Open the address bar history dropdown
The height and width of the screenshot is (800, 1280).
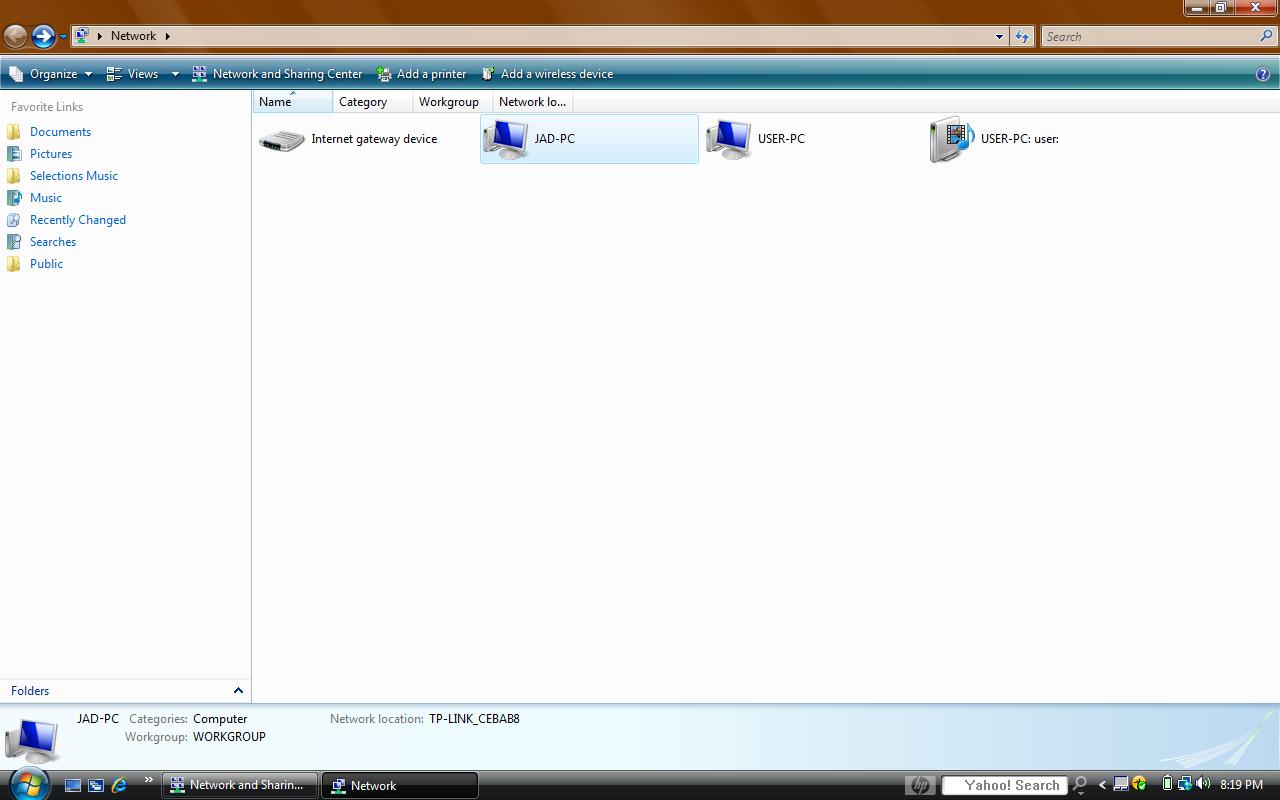pos(999,37)
